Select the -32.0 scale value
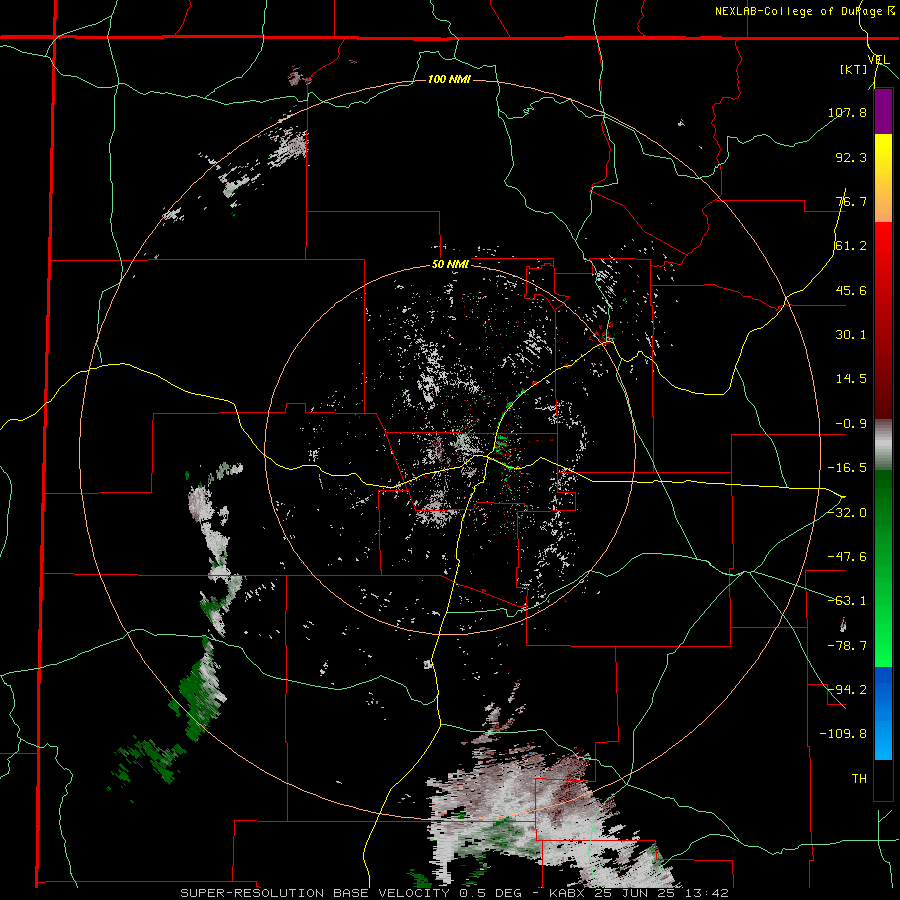Image resolution: width=900 pixels, height=900 pixels. tap(847, 513)
